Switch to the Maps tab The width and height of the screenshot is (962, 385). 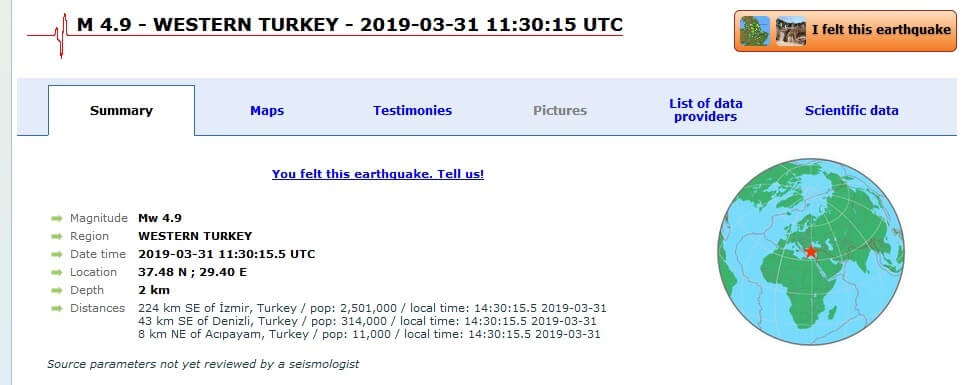[x=267, y=111]
